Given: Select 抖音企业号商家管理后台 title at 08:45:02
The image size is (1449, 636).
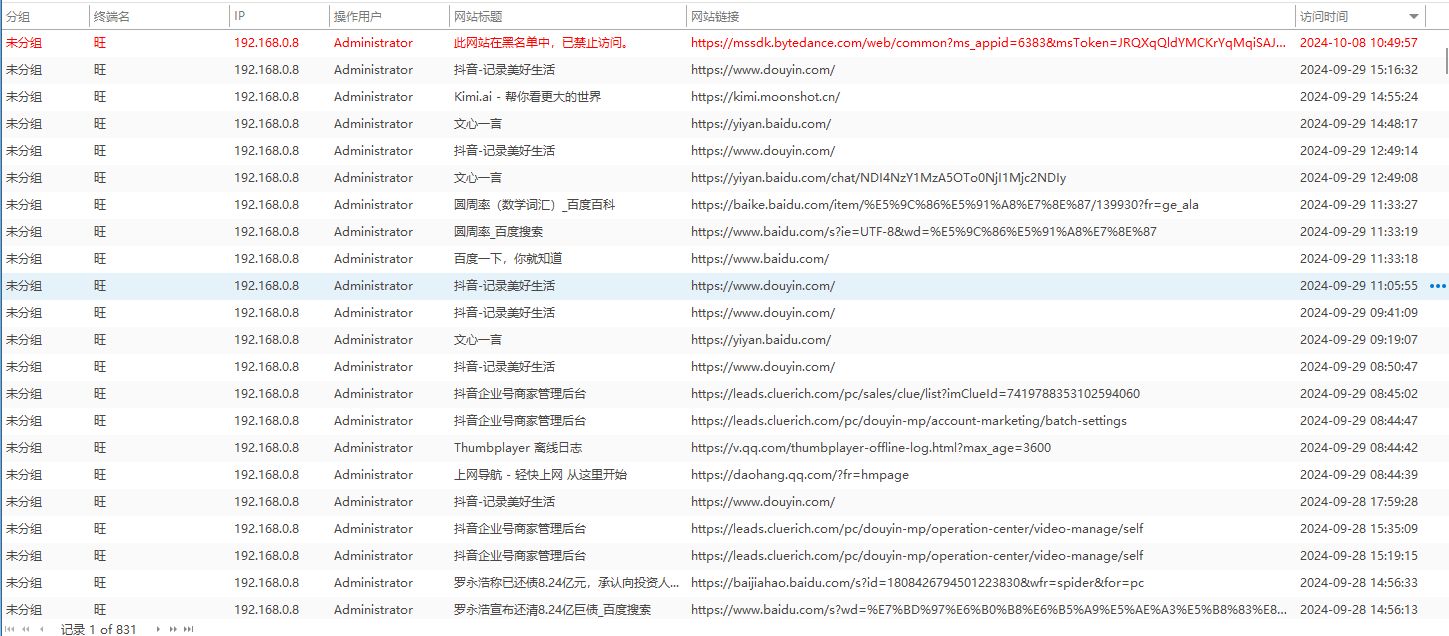Looking at the screenshot, I should click(520, 394).
